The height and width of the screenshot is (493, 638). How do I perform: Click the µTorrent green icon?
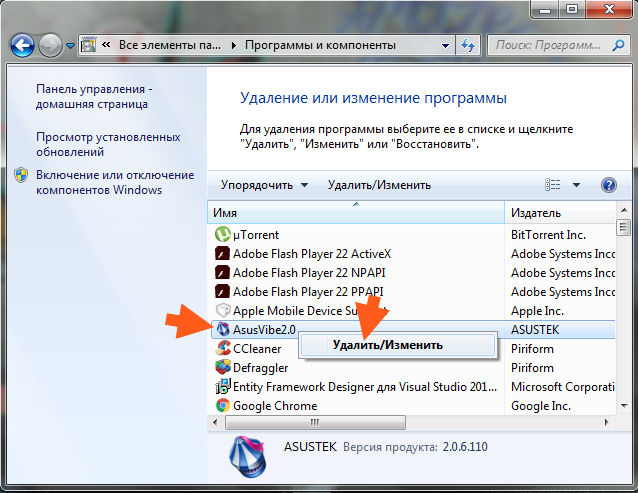[x=223, y=234]
